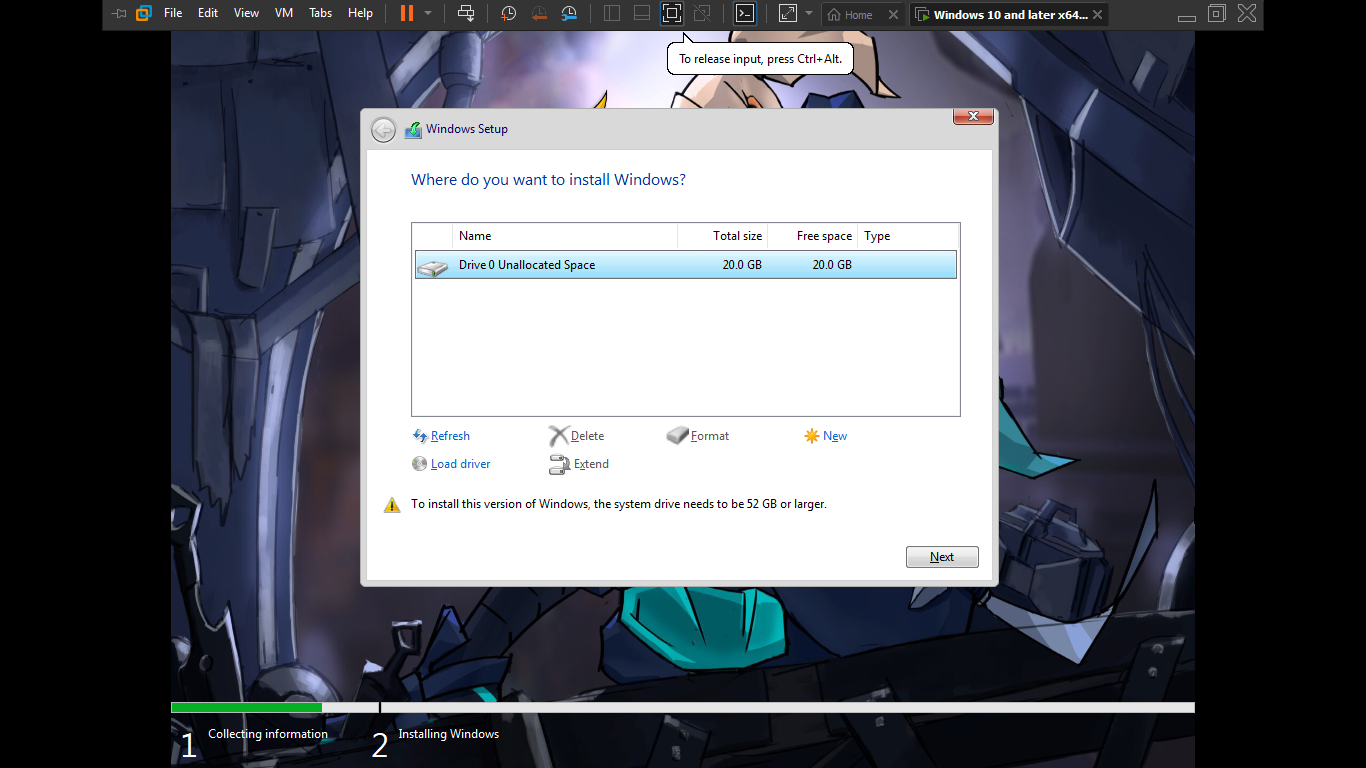Open the console view icon
Viewport: 1366px width, 768px height.
pyautogui.click(x=745, y=14)
